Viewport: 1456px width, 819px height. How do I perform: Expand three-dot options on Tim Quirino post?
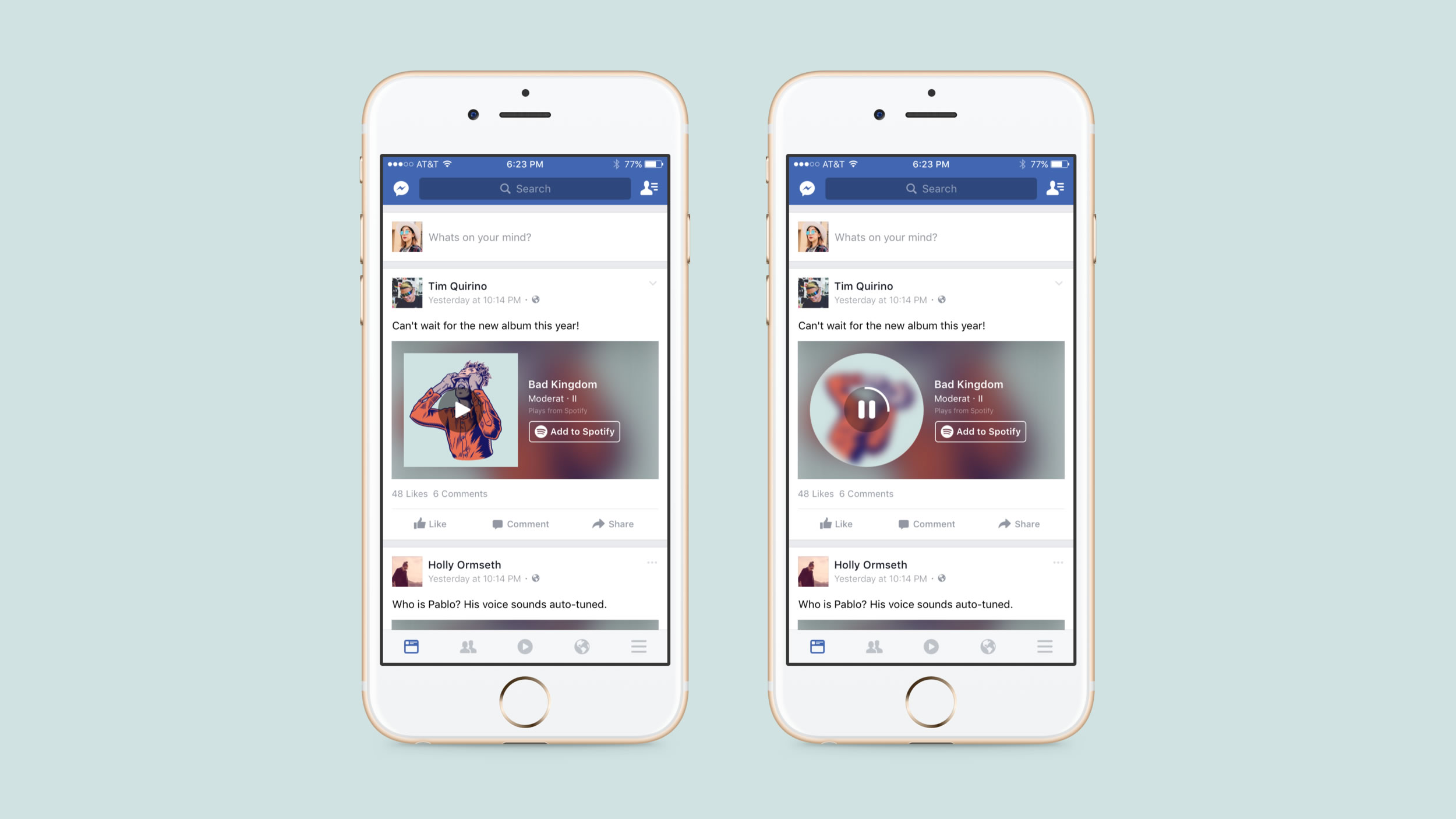[x=651, y=282]
